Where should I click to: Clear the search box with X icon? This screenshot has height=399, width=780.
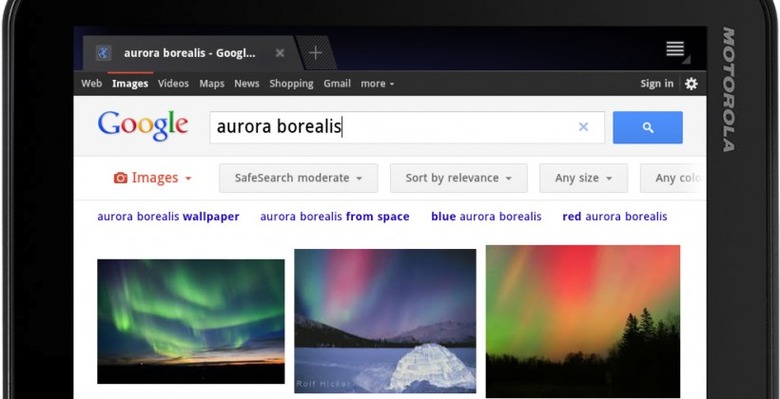(584, 127)
